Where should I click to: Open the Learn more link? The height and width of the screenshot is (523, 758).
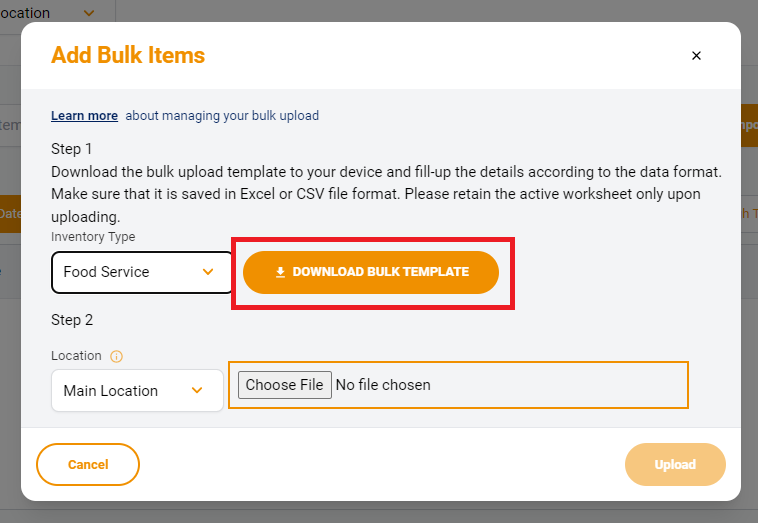click(85, 116)
